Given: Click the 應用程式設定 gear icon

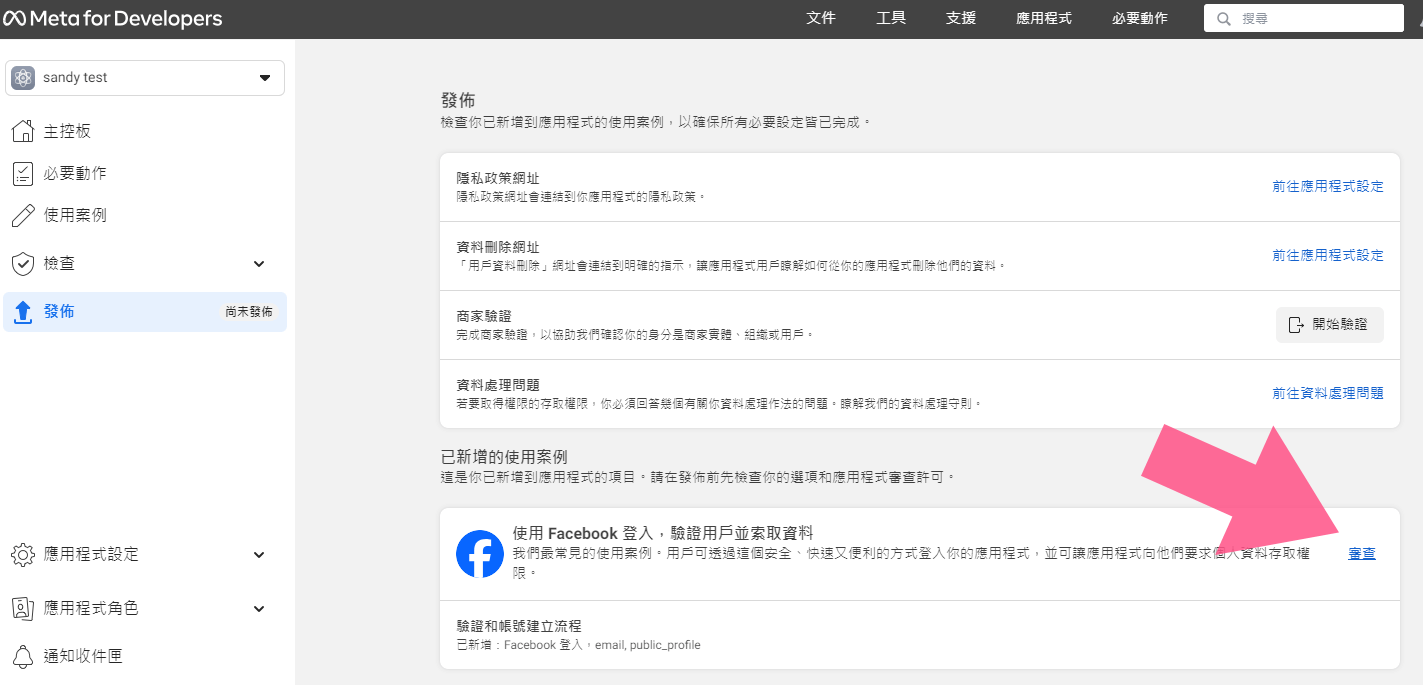Looking at the screenshot, I should point(23,554).
